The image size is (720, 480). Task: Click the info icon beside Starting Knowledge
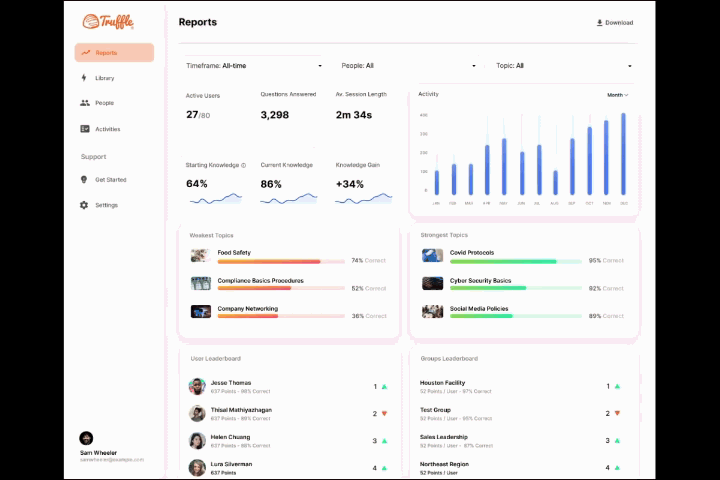coord(243,165)
